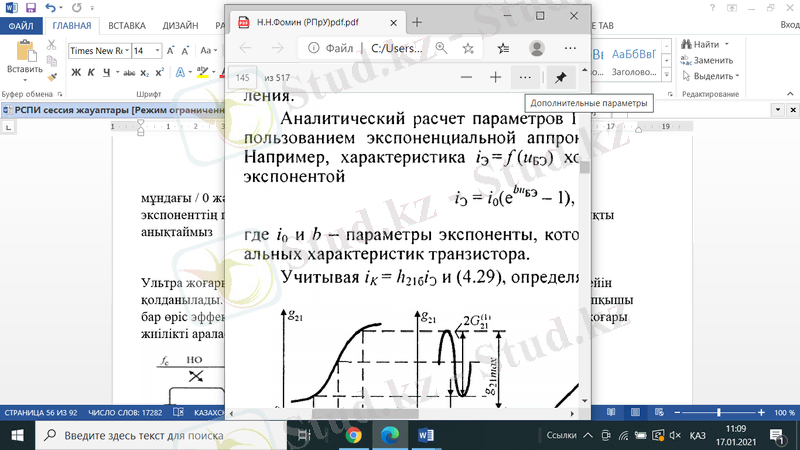
Task: Click Word zoom in plus
Action: 761,412
